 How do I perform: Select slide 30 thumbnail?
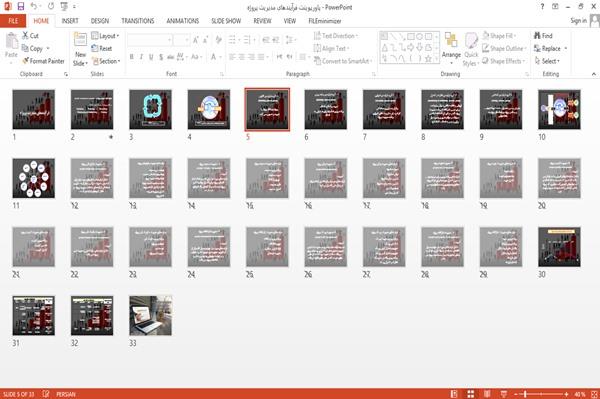[559, 247]
